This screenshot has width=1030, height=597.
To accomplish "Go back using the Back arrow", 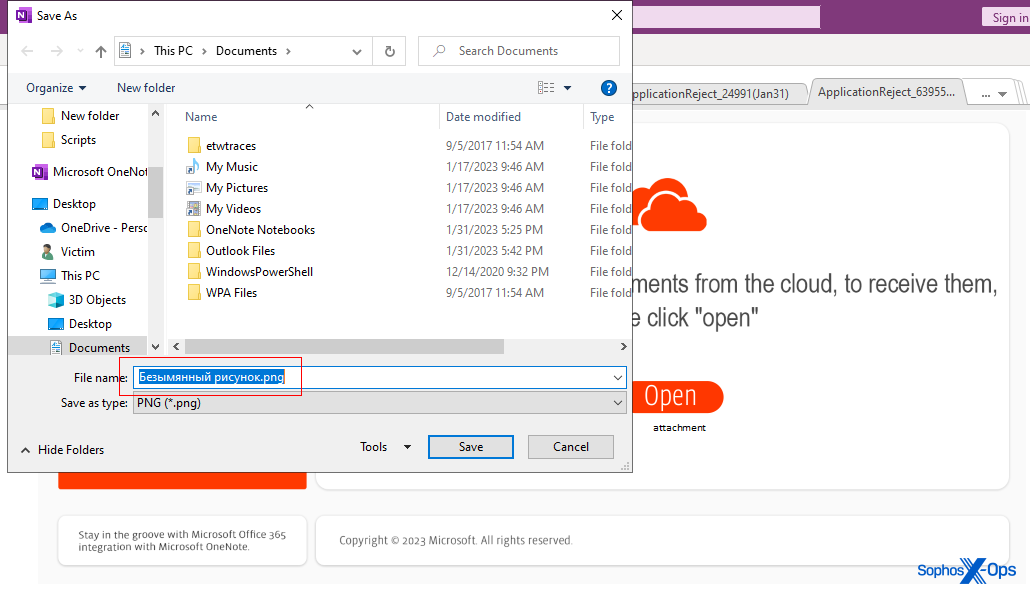I will point(27,51).
